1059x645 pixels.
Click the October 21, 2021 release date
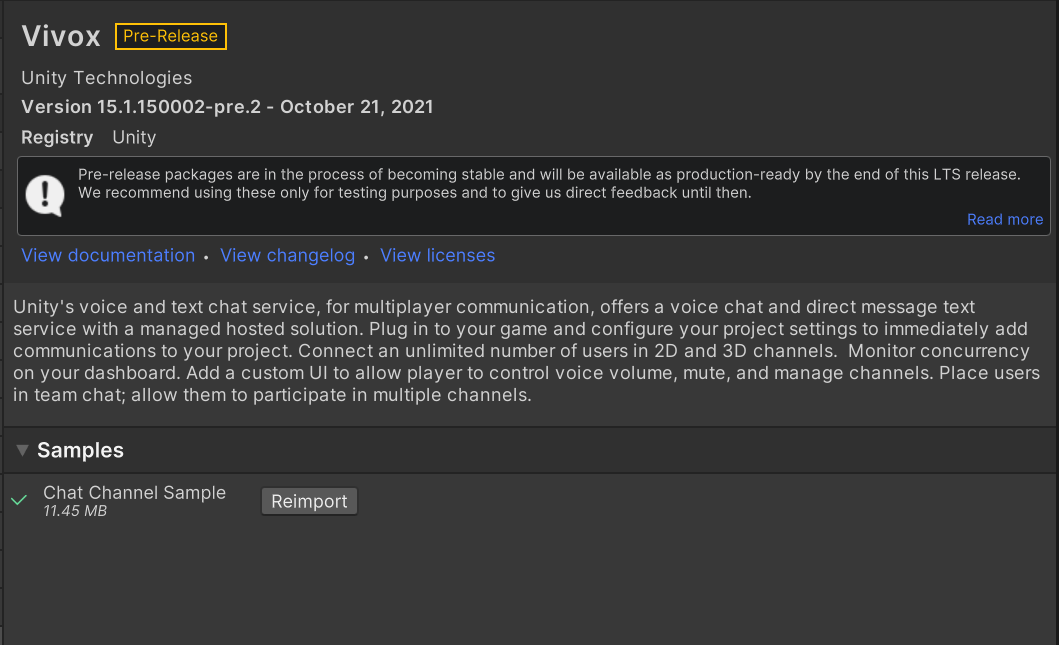357,107
